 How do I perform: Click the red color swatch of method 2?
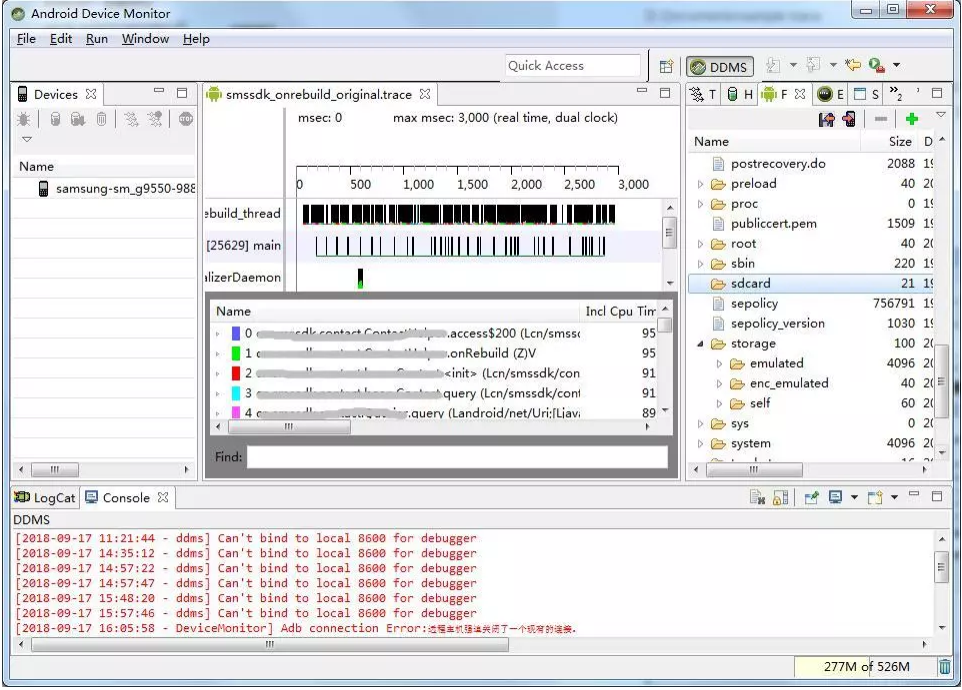point(236,373)
